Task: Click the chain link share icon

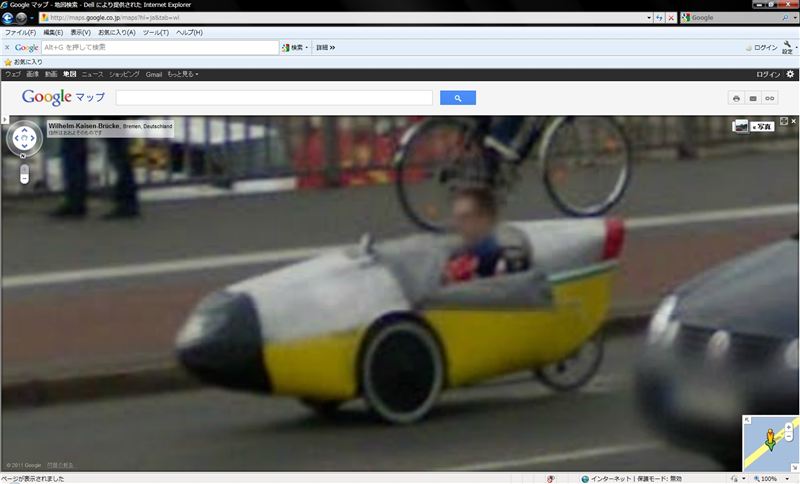Action: pos(769,98)
